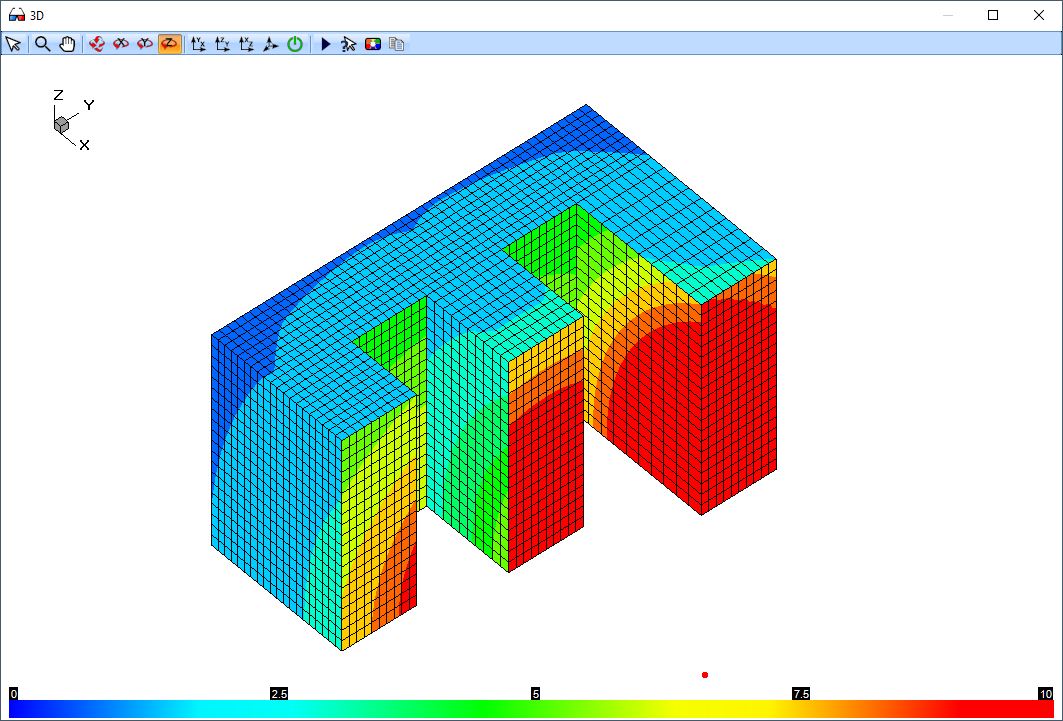This screenshot has height=721, width=1063.
Task: Choose the pan hand tool
Action: pos(67,44)
